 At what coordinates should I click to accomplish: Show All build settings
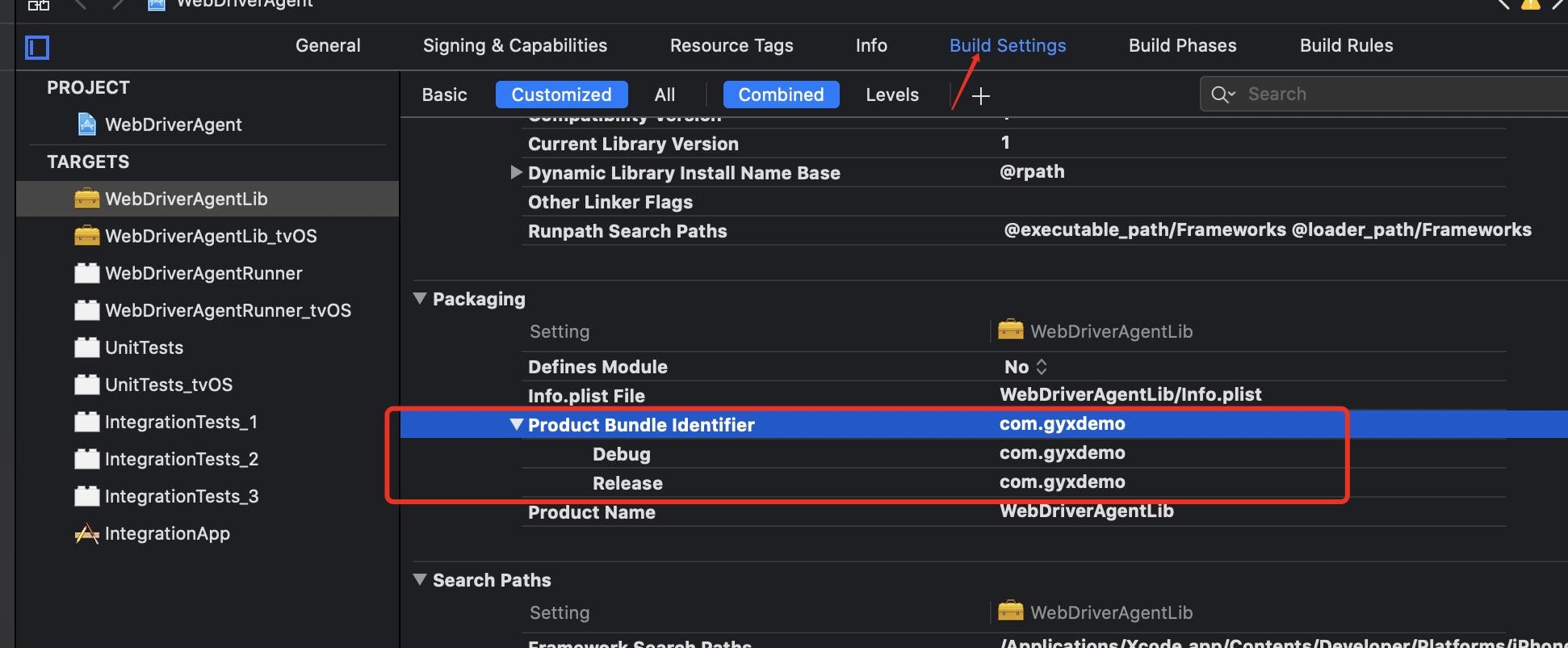click(x=665, y=95)
